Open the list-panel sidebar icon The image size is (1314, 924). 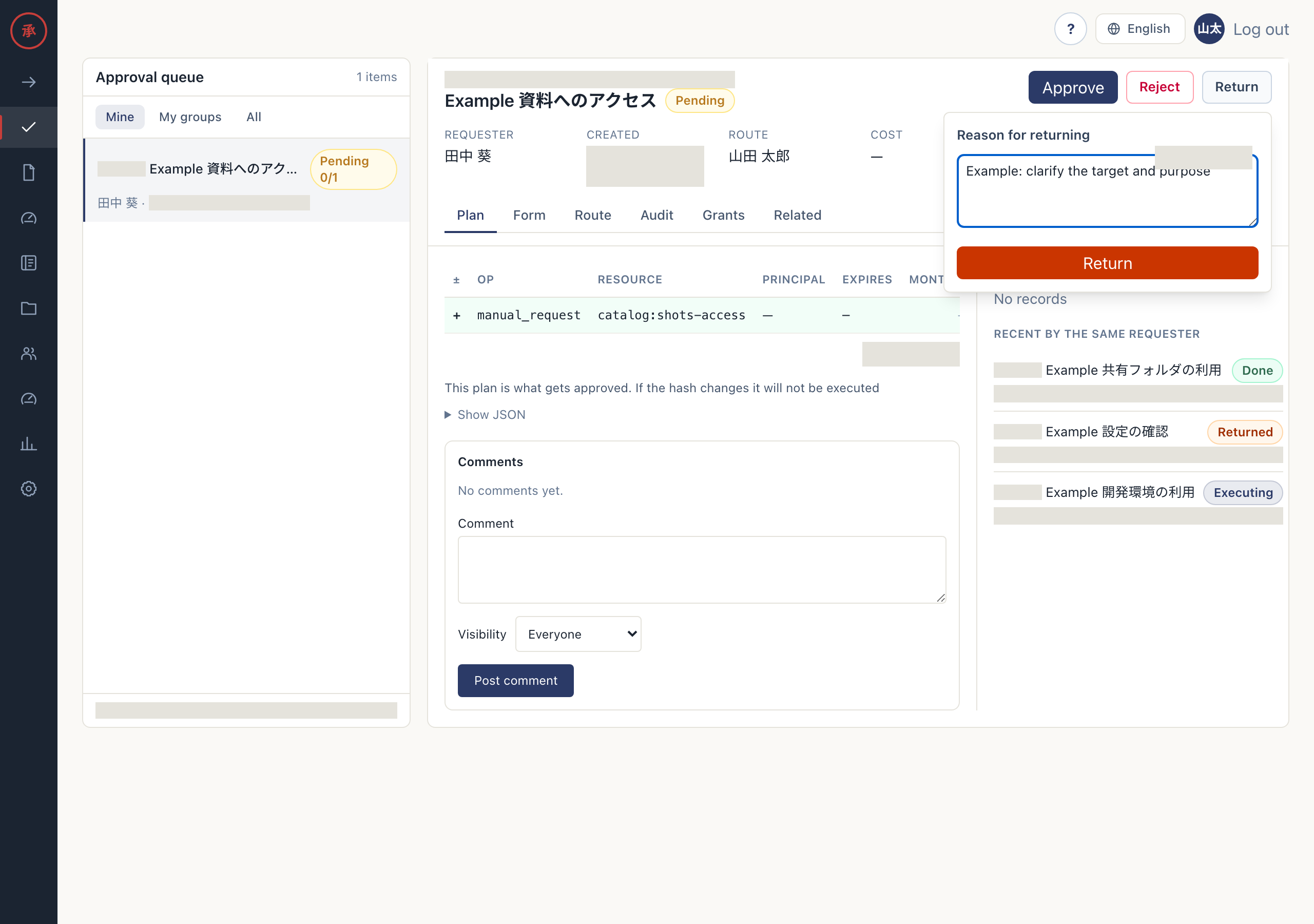(x=29, y=263)
